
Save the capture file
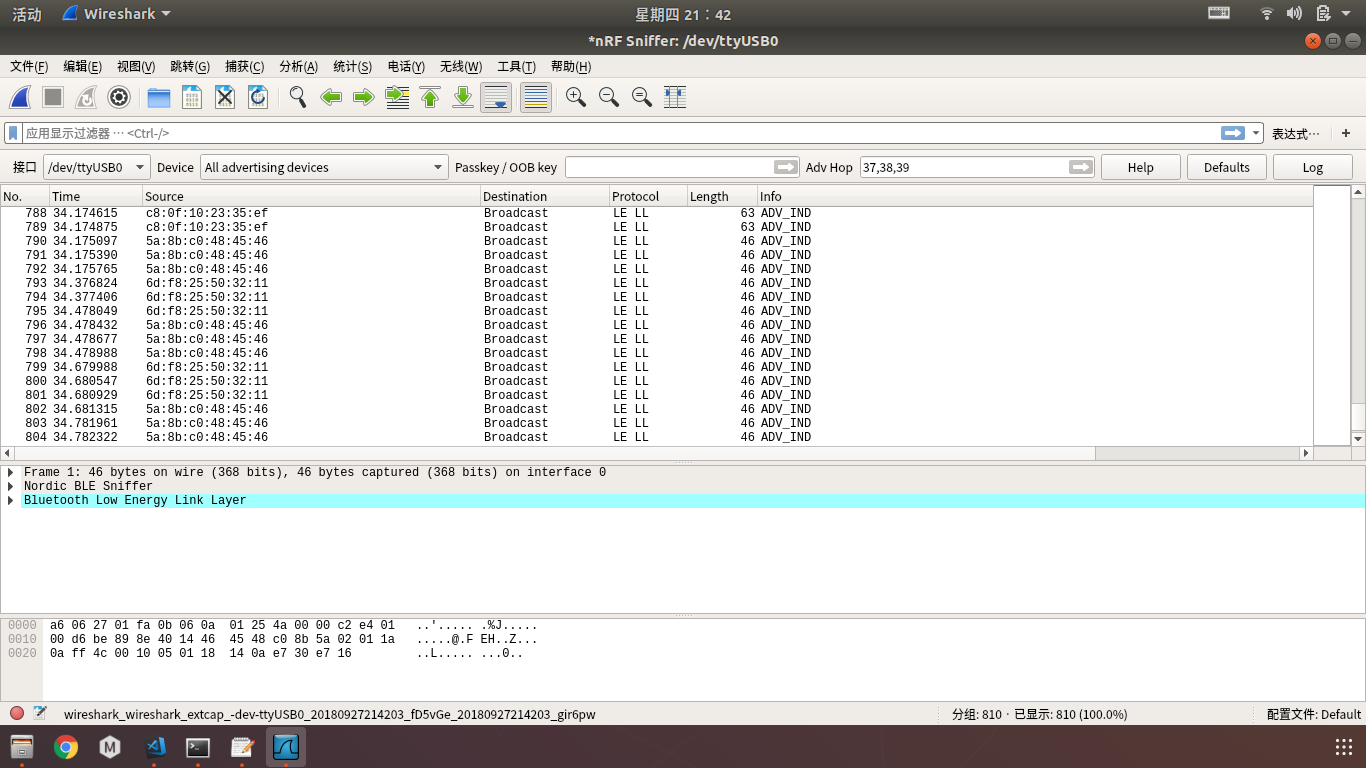tap(192, 97)
